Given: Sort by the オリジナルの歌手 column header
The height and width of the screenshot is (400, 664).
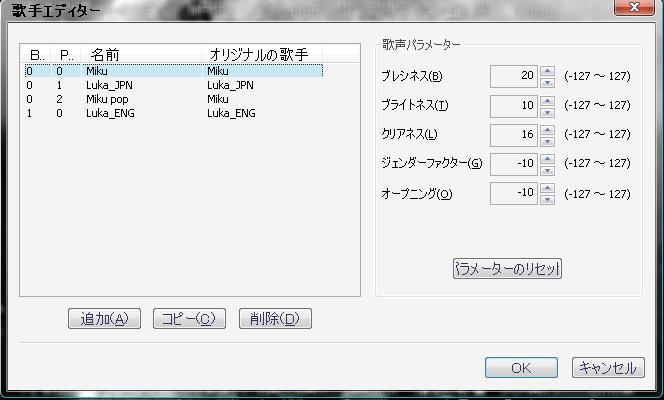Looking at the screenshot, I should click(262, 54).
